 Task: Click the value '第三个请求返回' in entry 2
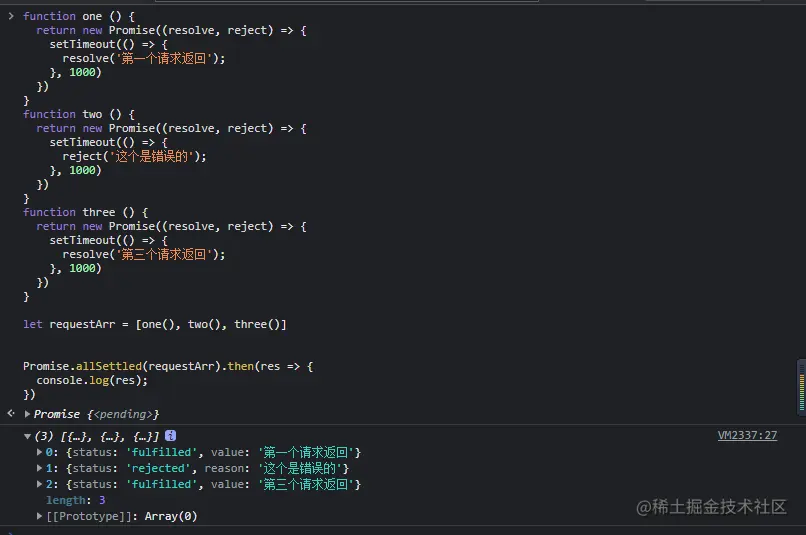click(306, 484)
